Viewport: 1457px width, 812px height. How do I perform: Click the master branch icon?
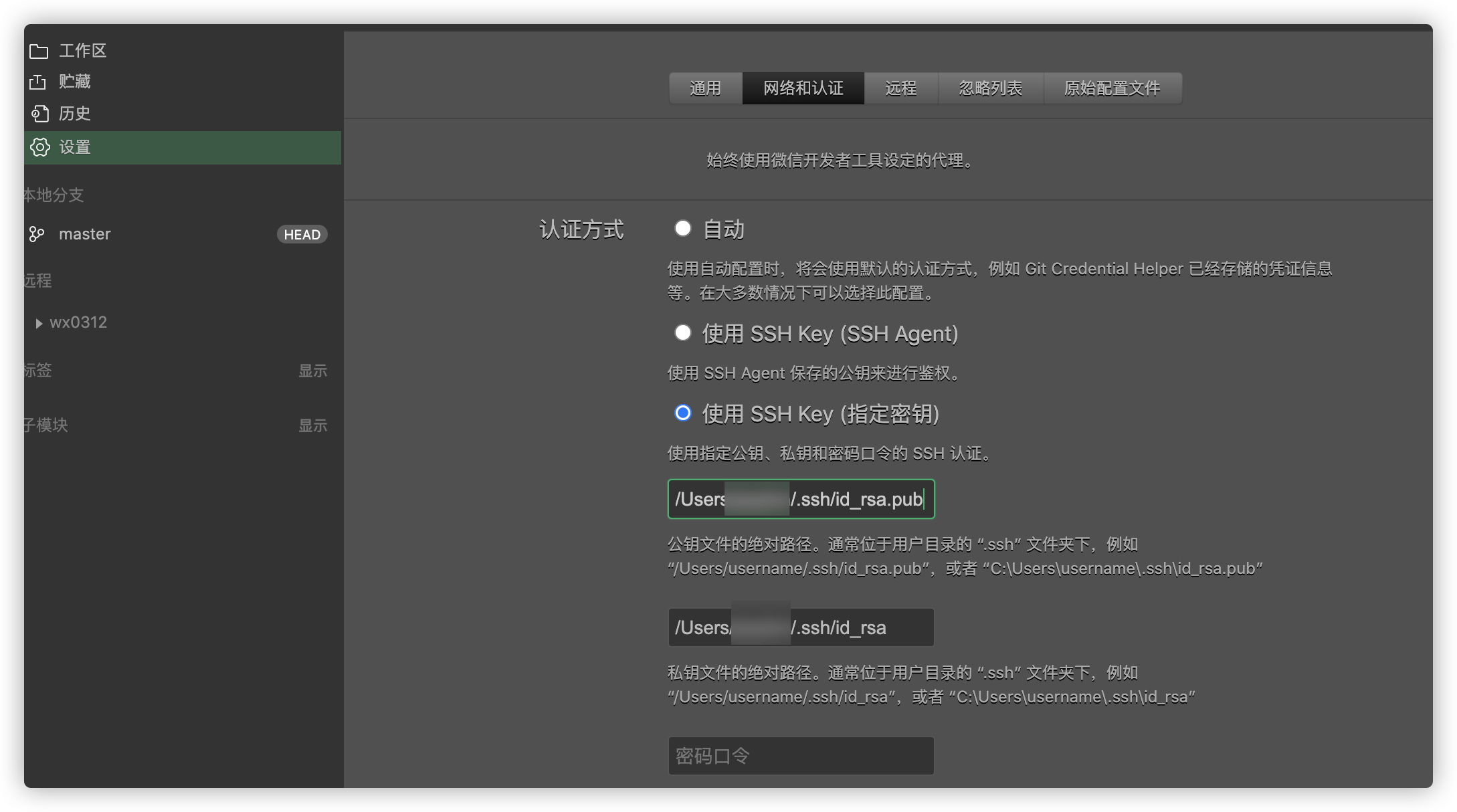coord(37,234)
